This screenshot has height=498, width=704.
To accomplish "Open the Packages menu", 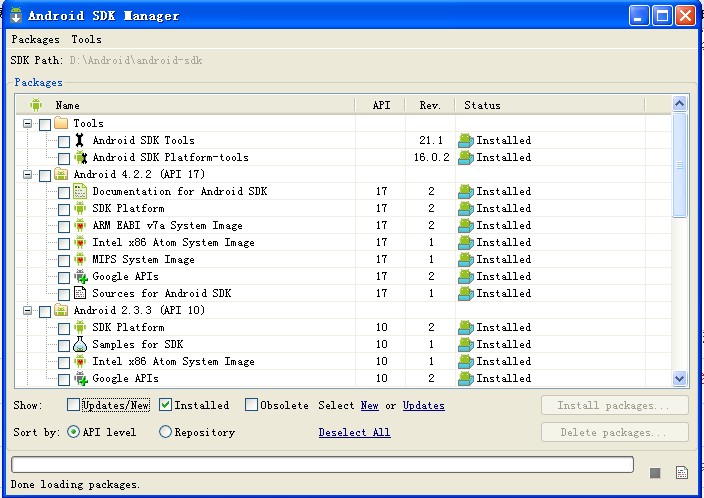I will [35, 40].
